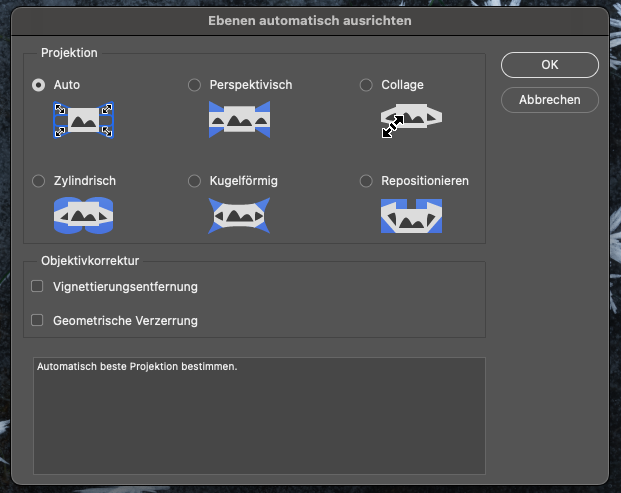Click the description text box
621x493 pixels.
coord(259,416)
